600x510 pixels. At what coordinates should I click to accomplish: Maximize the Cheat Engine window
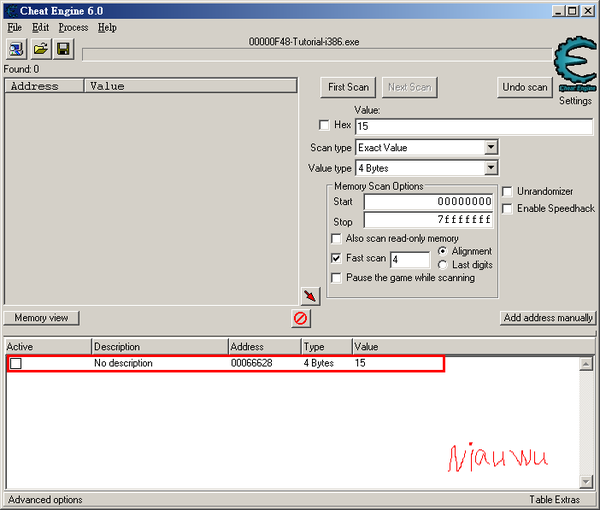point(572,11)
